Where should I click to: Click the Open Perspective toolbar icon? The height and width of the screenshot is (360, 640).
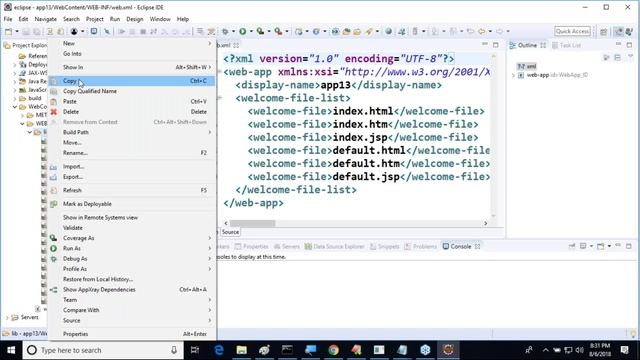tap(603, 31)
